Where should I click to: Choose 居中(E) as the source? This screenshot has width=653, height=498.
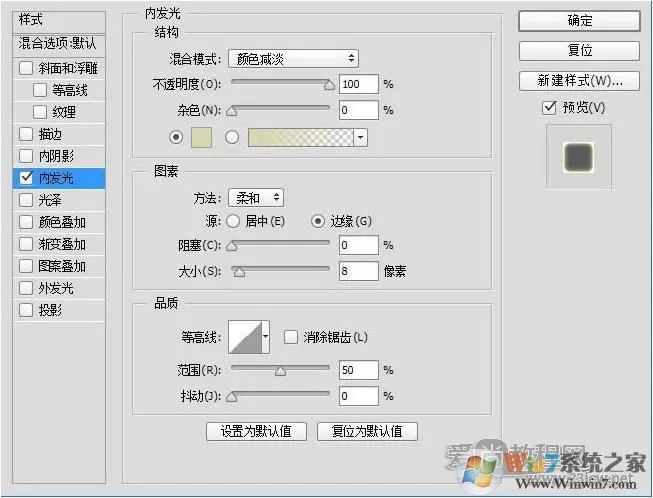click(233, 221)
